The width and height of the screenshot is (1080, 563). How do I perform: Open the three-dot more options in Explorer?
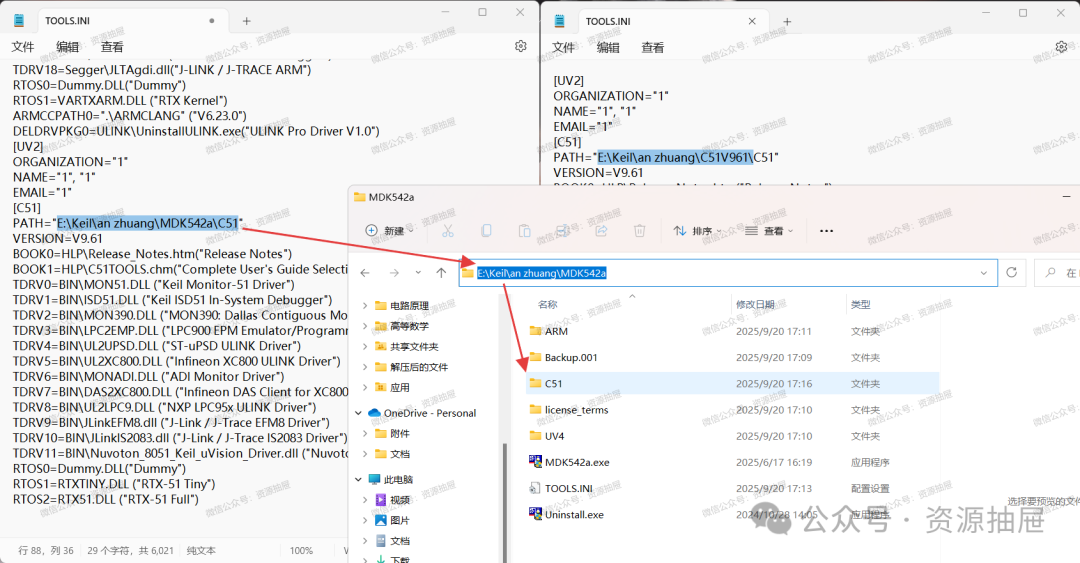[x=827, y=231]
